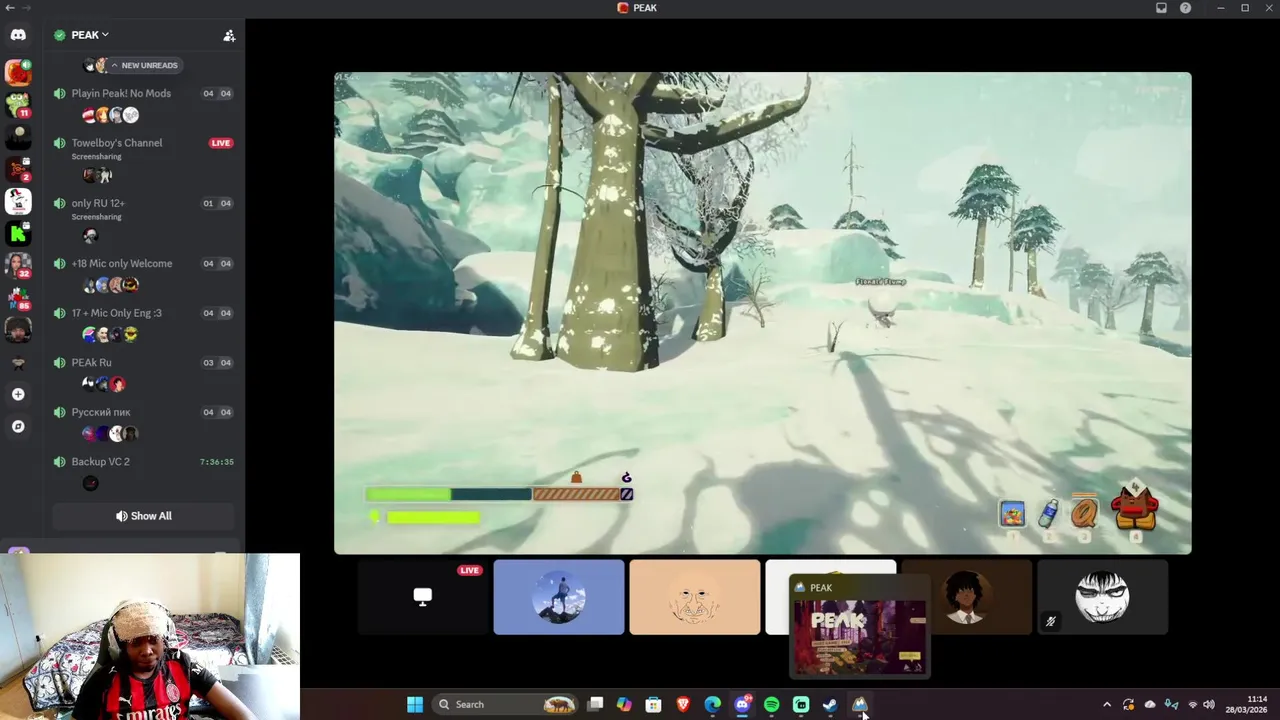Click the 7:36:35 timer on Backup VC 2
The image size is (1280, 720).
(x=217, y=462)
